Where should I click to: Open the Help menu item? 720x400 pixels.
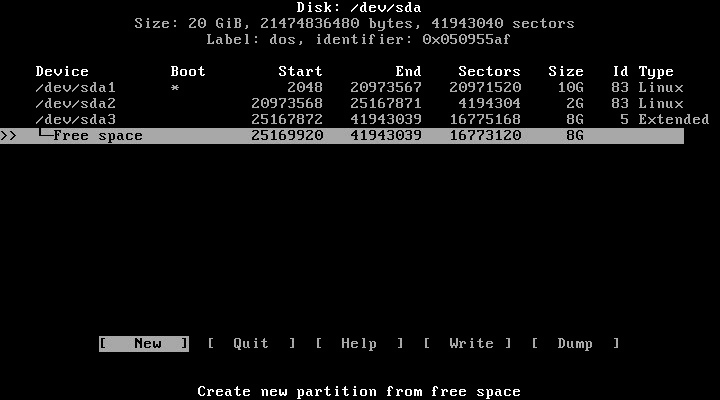coord(359,344)
